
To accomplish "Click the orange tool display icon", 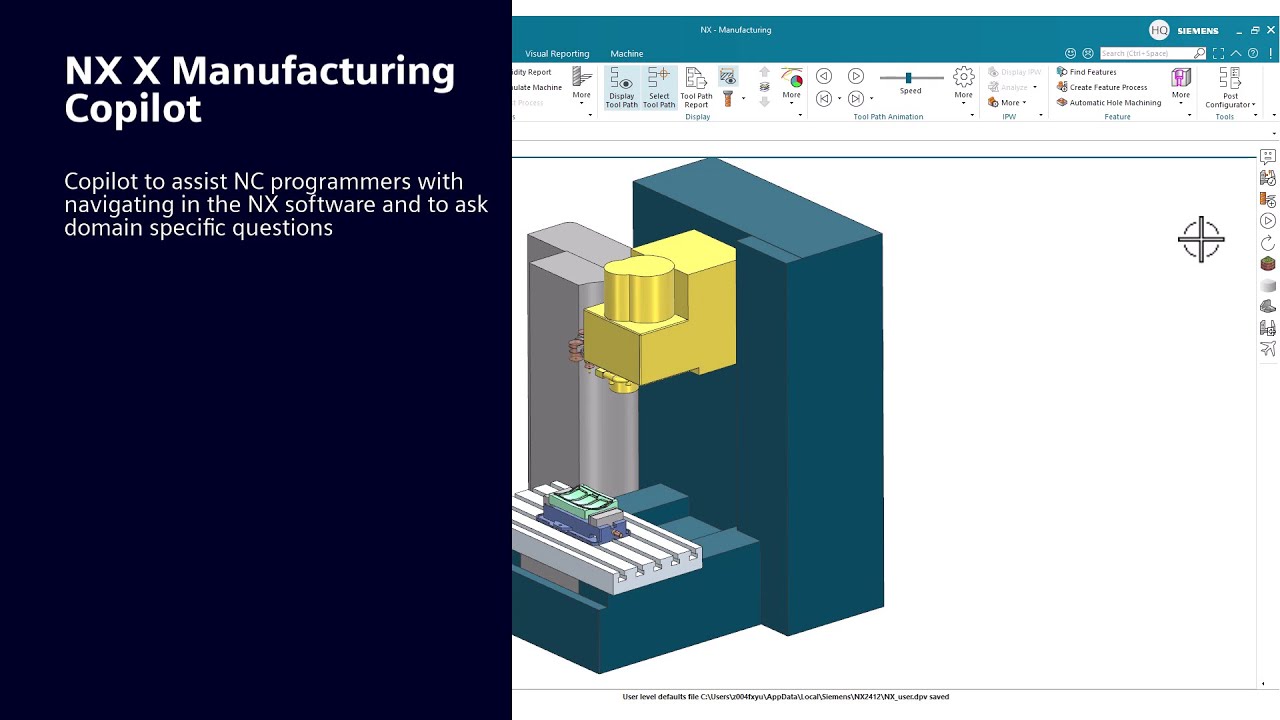I will click(728, 98).
